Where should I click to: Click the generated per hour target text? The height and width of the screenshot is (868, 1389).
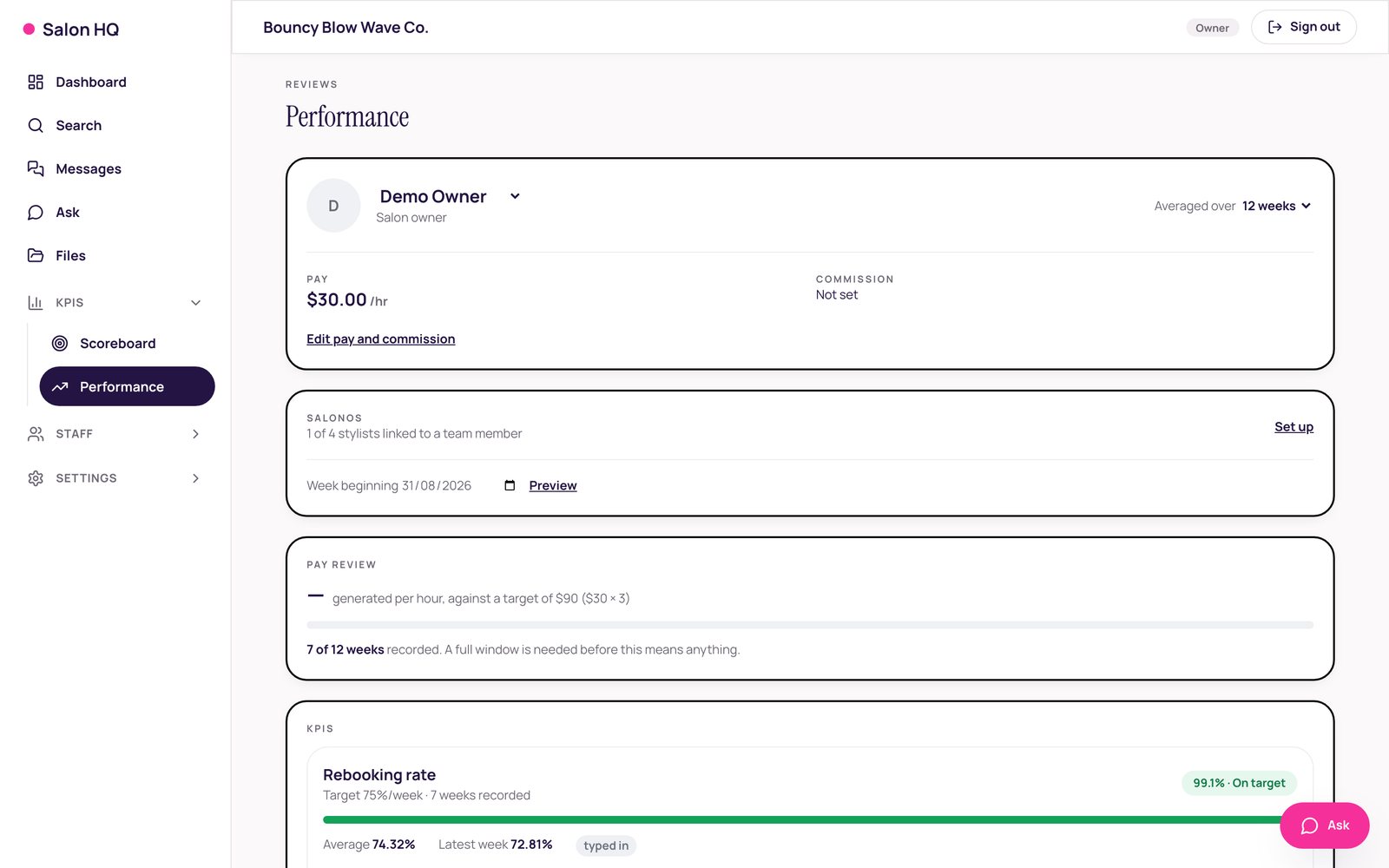[481, 598]
